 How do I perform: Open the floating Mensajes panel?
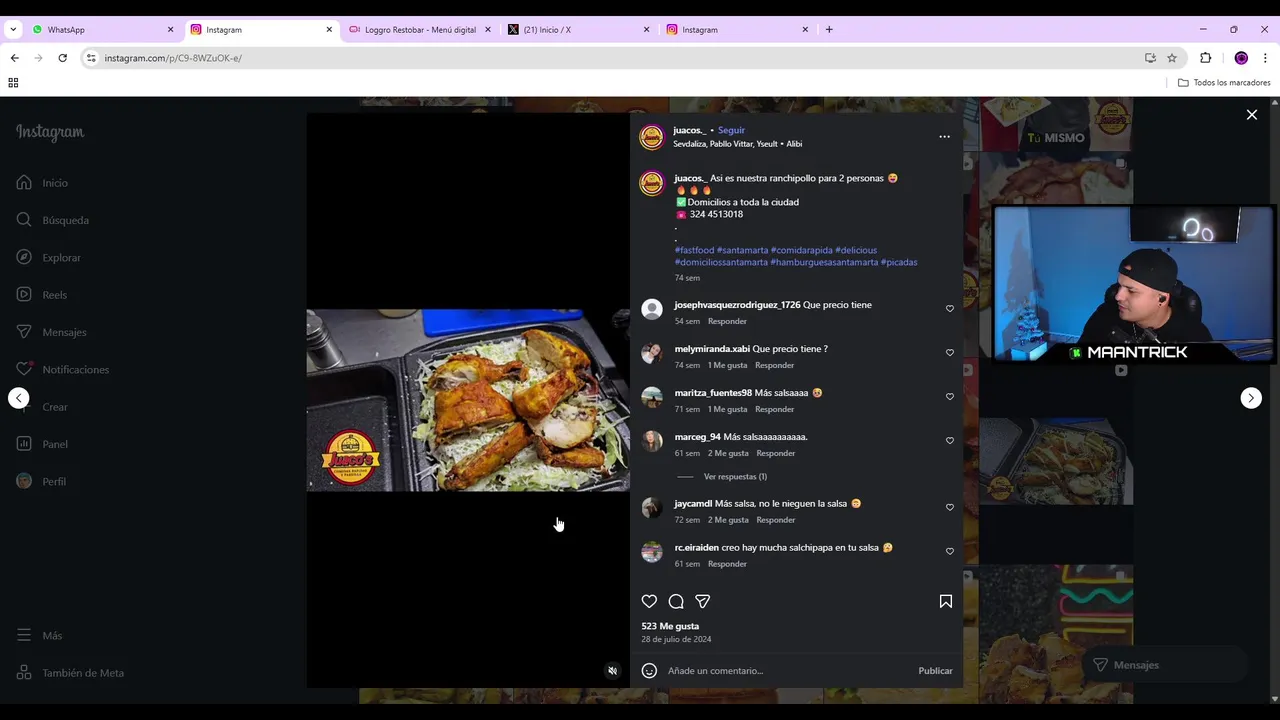point(1164,665)
